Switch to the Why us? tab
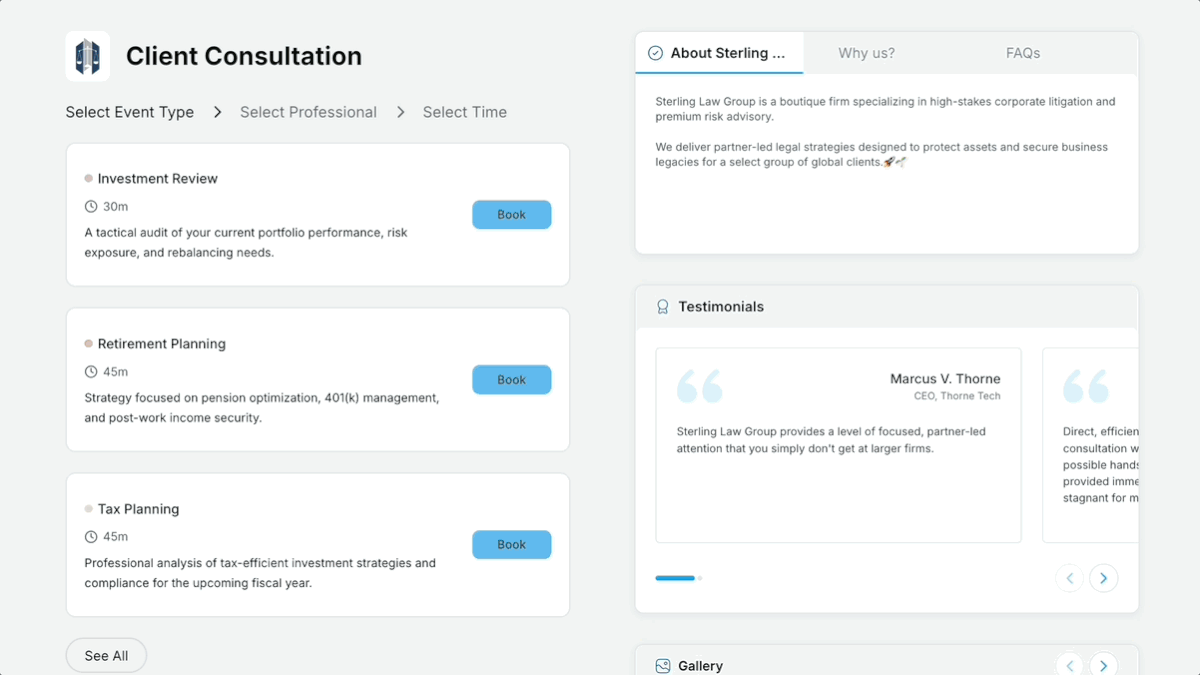1200x675 pixels. (866, 52)
